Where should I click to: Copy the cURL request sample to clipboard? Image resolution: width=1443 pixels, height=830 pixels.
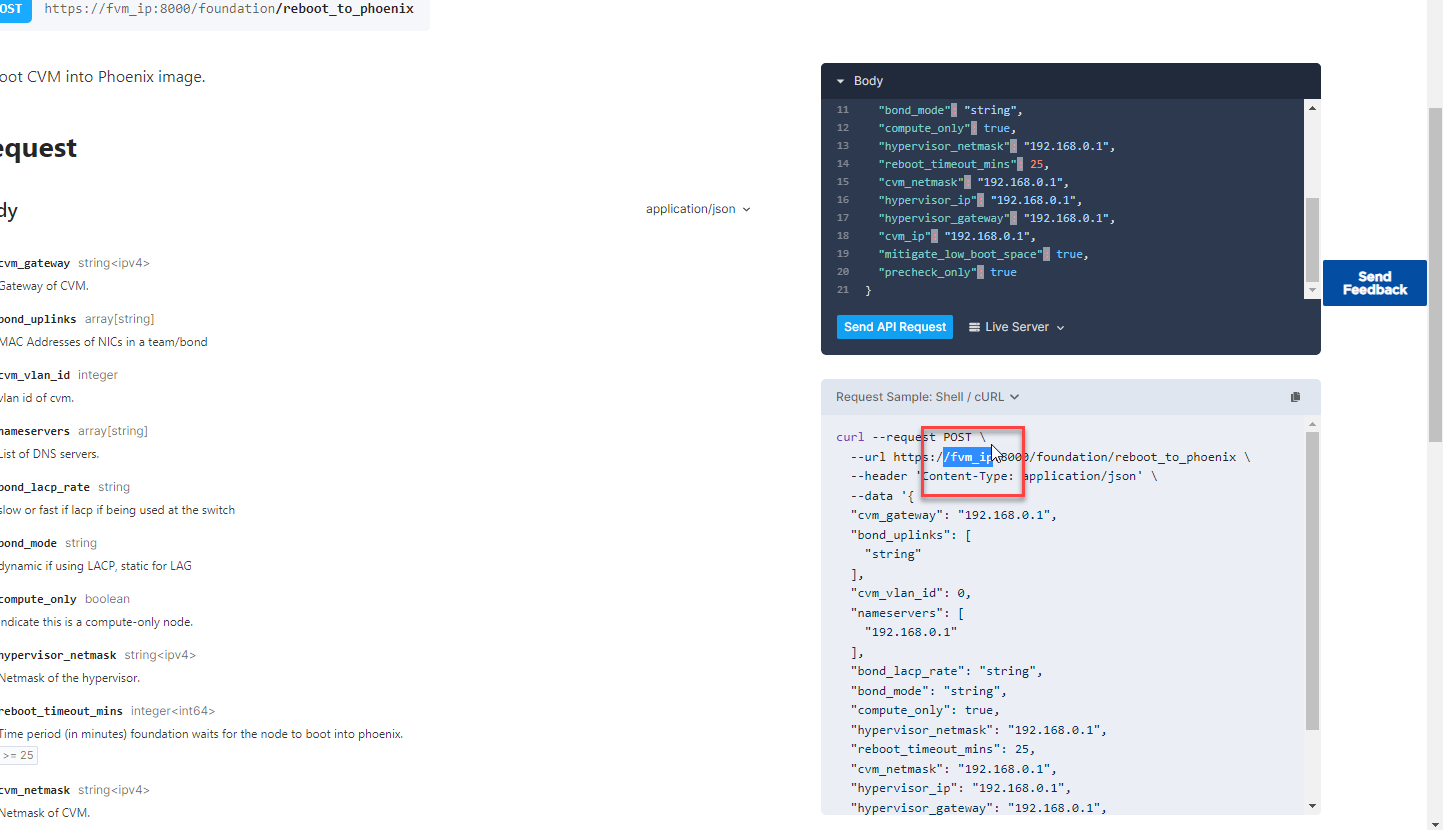[1295, 396]
